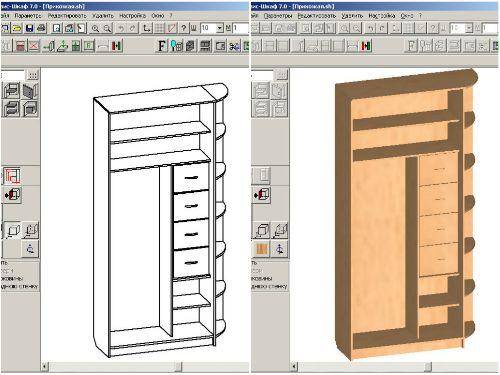Click the red X delete icon in wireframe window
This screenshot has width=500, height=375.
(33, 46)
